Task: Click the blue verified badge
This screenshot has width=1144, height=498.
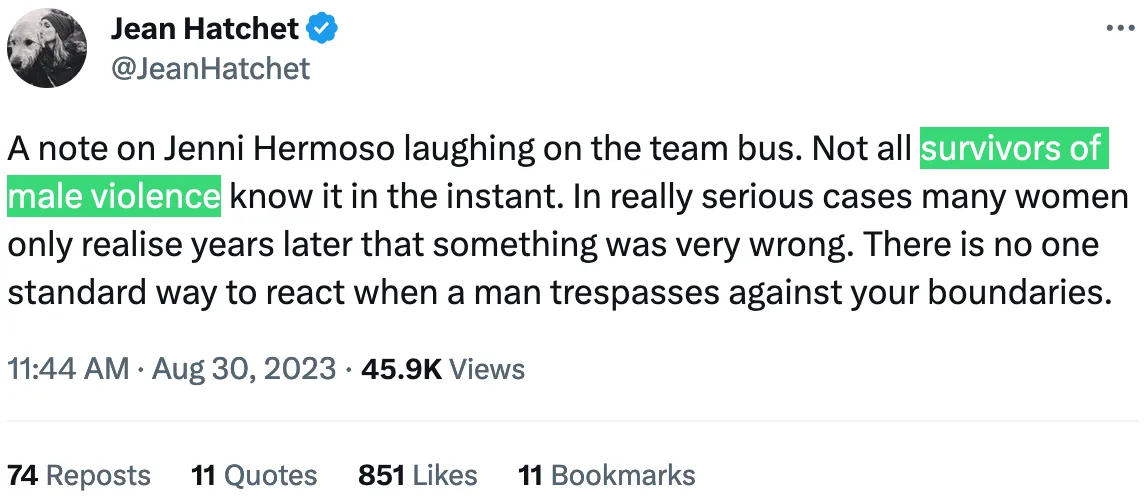Action: coord(323,31)
